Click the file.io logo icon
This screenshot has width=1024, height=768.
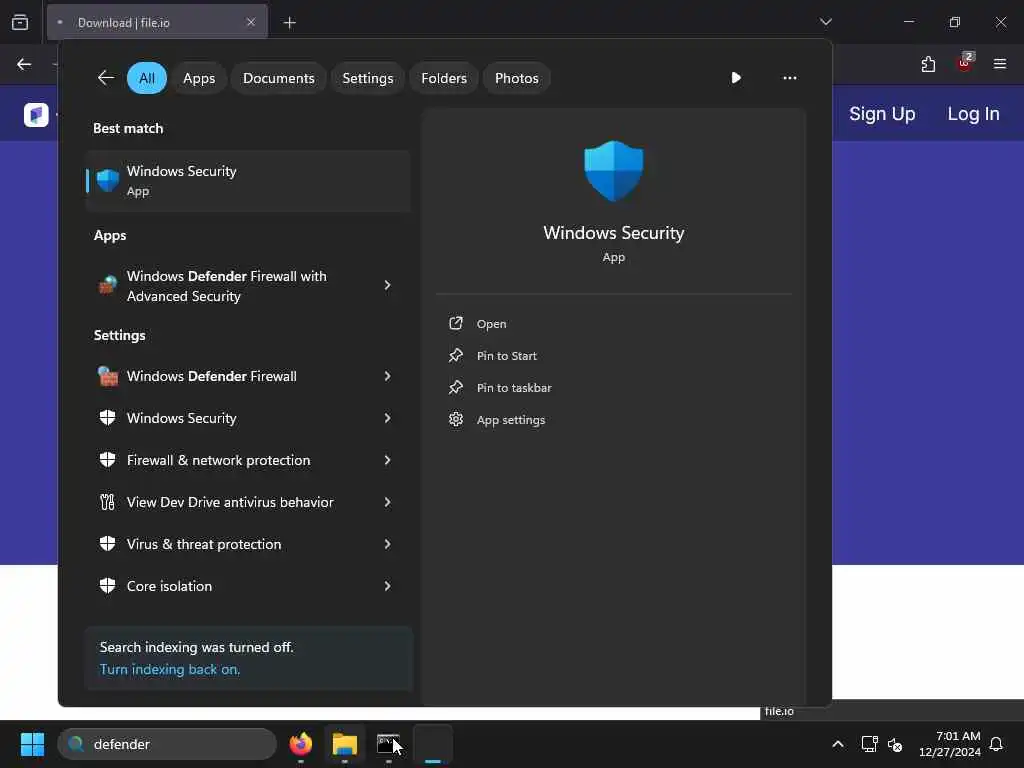coord(37,115)
